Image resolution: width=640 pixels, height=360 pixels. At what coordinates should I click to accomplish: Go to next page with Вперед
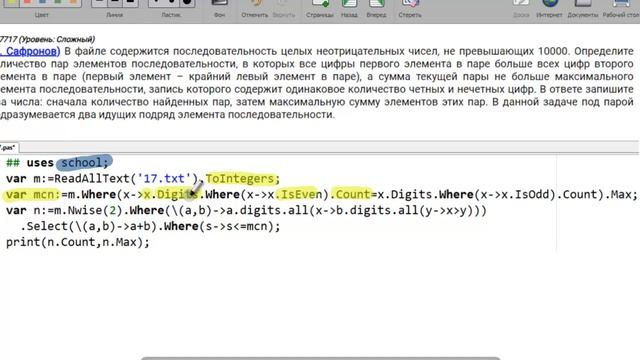pos(376,9)
